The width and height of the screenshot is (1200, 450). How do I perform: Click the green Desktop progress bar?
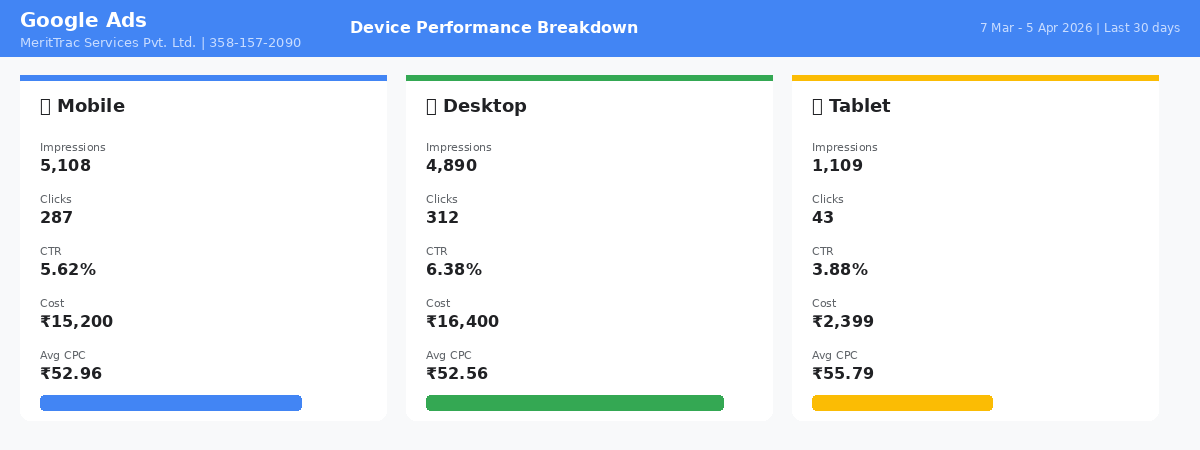[x=575, y=403]
